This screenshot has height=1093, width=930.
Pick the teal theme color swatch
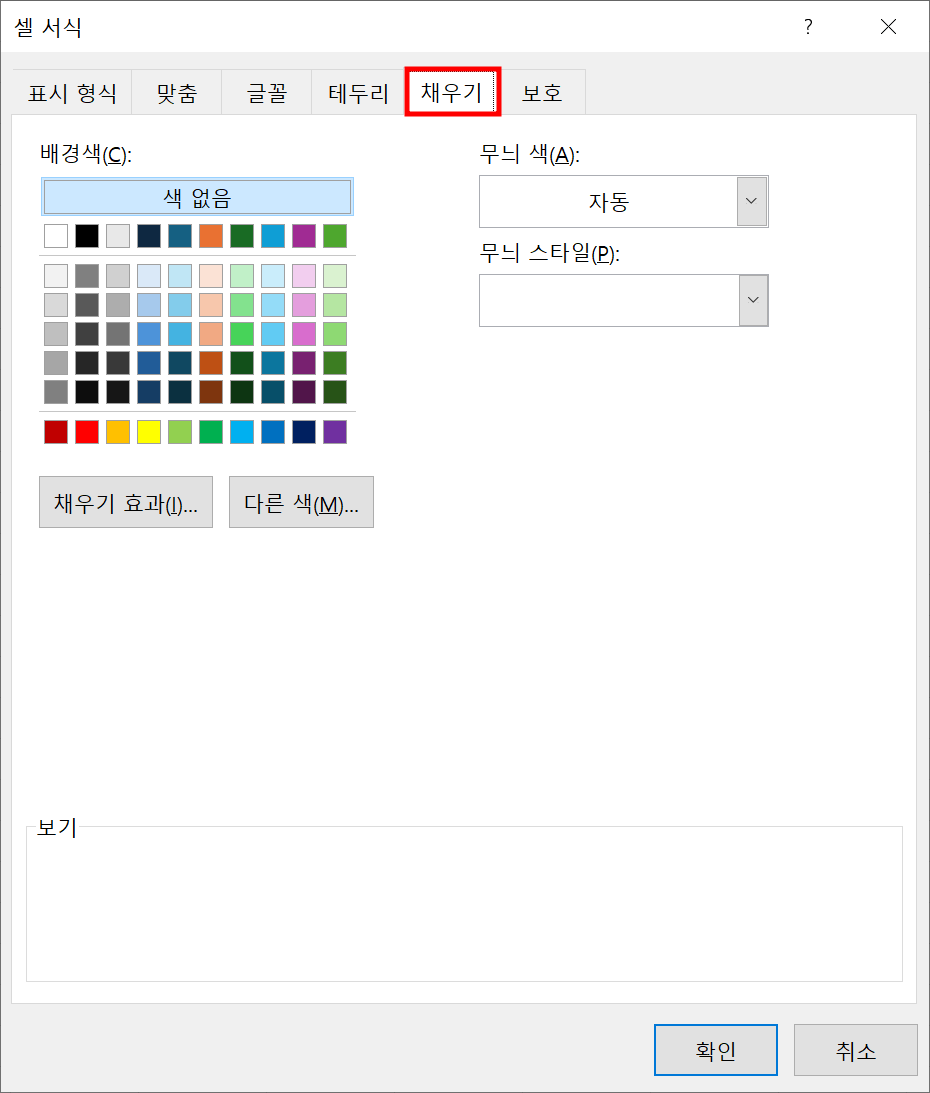point(180,236)
